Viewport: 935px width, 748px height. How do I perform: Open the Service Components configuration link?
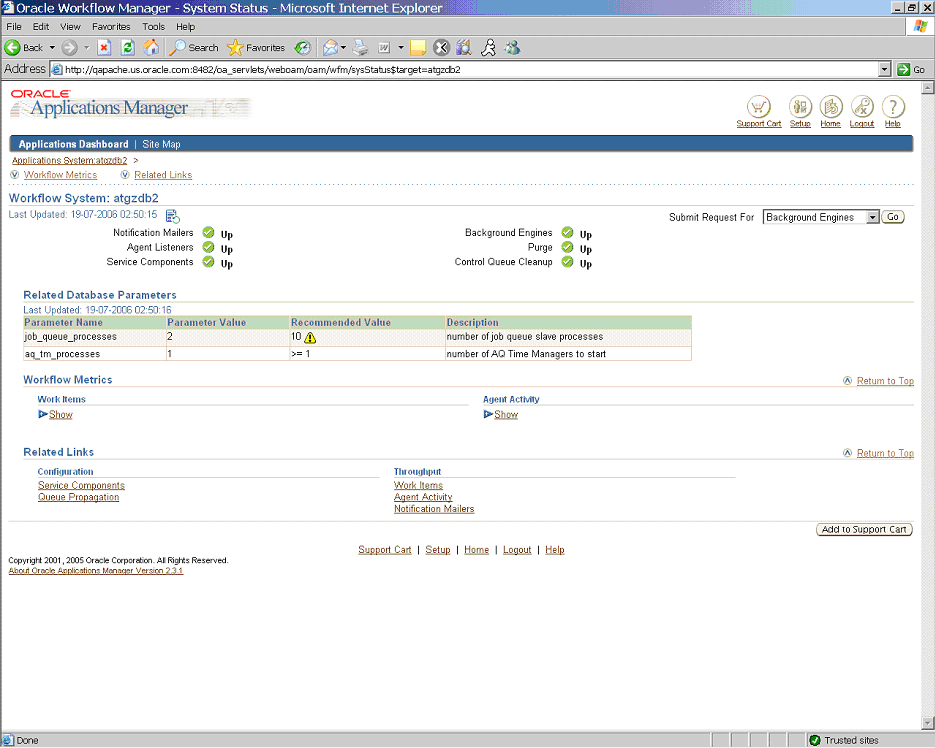click(x=81, y=486)
